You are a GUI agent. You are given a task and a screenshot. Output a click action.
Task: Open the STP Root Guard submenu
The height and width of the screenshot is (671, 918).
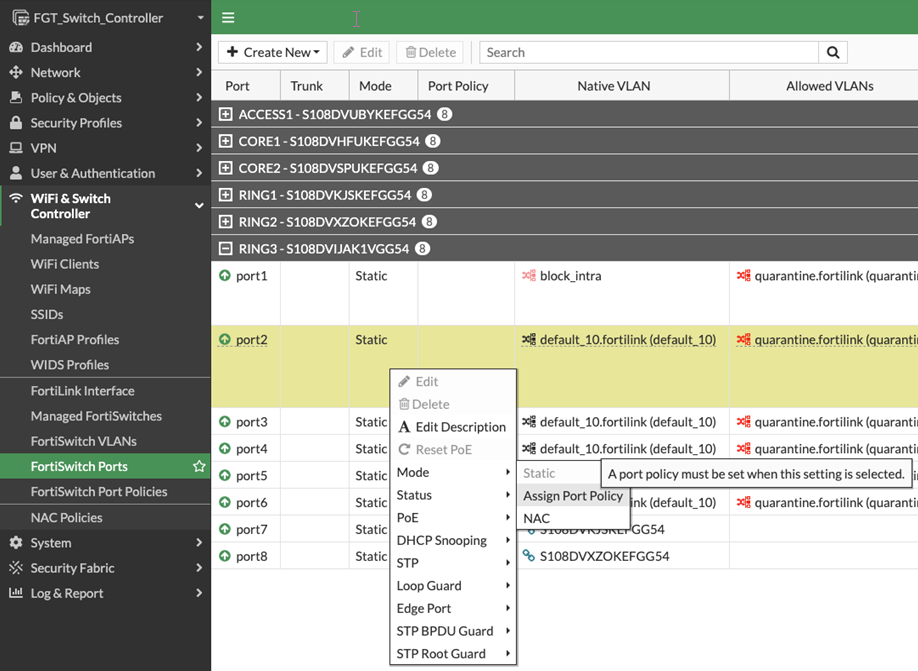(453, 654)
